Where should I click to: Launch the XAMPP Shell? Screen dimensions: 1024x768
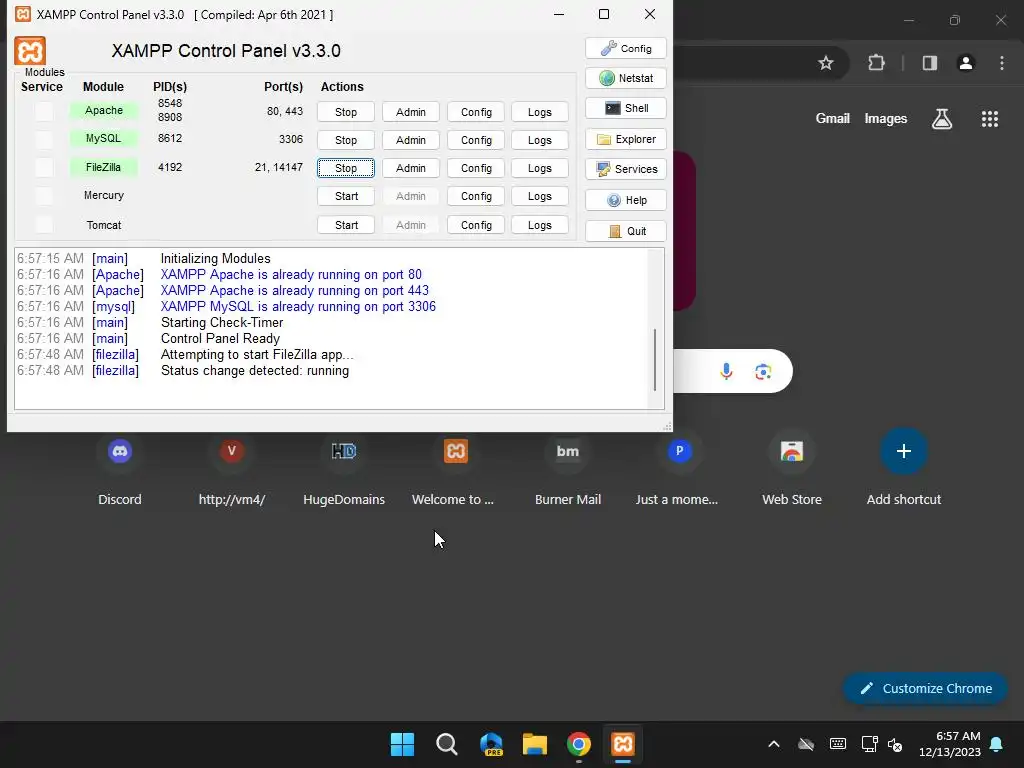[x=626, y=108]
